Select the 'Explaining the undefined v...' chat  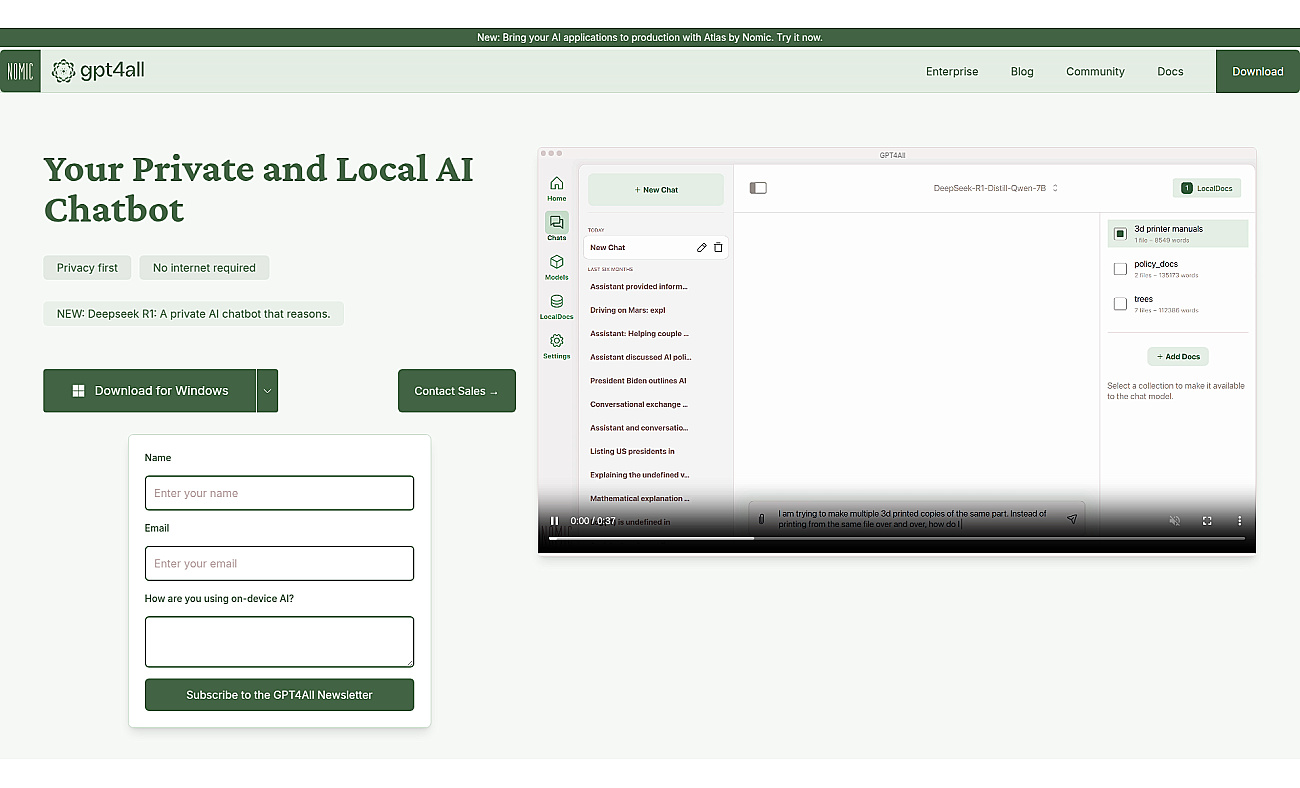[x=640, y=475]
